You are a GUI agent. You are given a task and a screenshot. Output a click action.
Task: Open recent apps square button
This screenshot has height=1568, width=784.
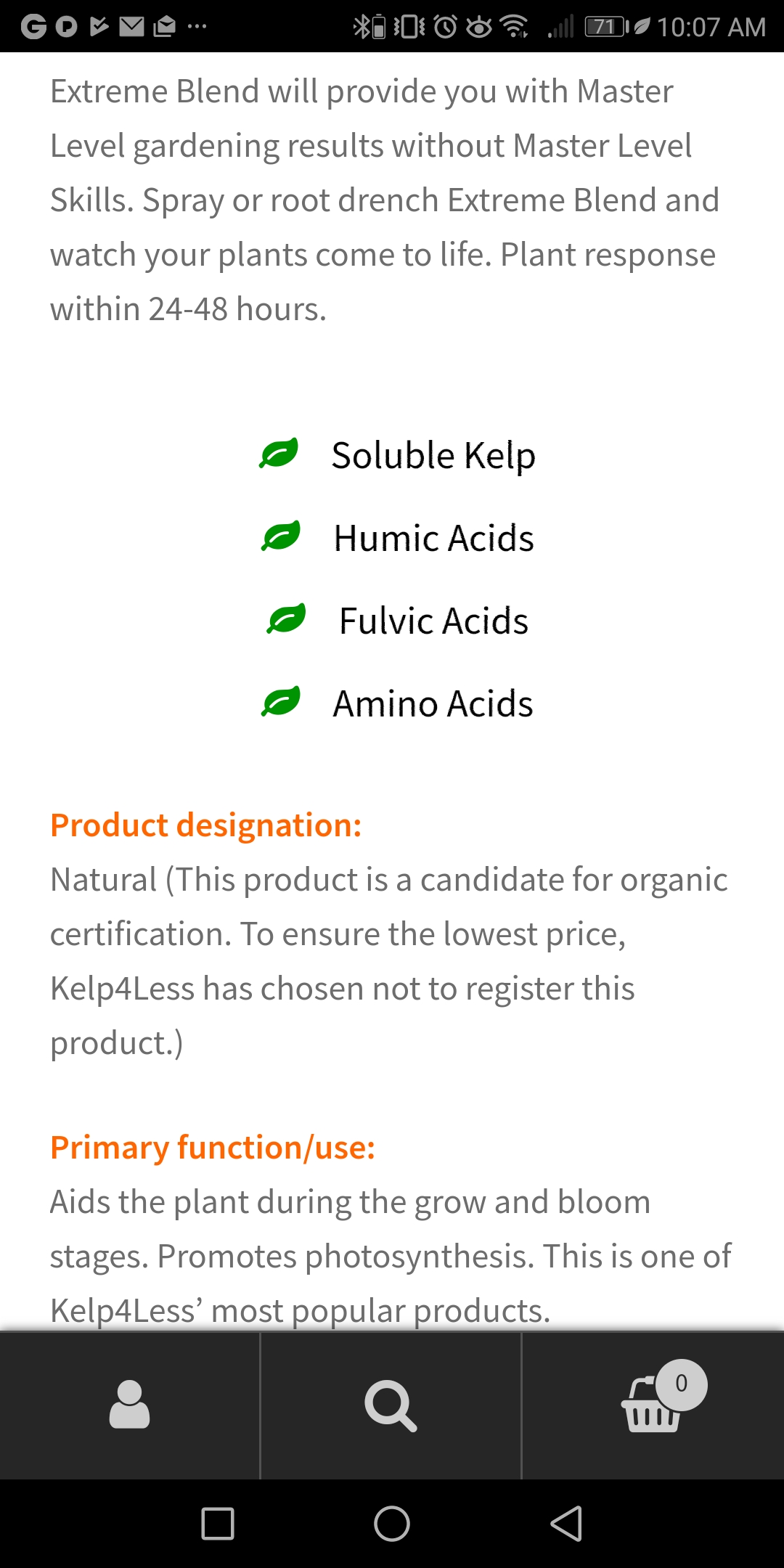click(217, 1523)
